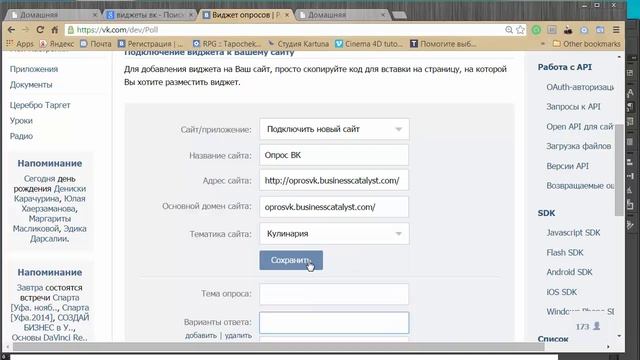Close the виджеты вк search tab

[191, 15]
